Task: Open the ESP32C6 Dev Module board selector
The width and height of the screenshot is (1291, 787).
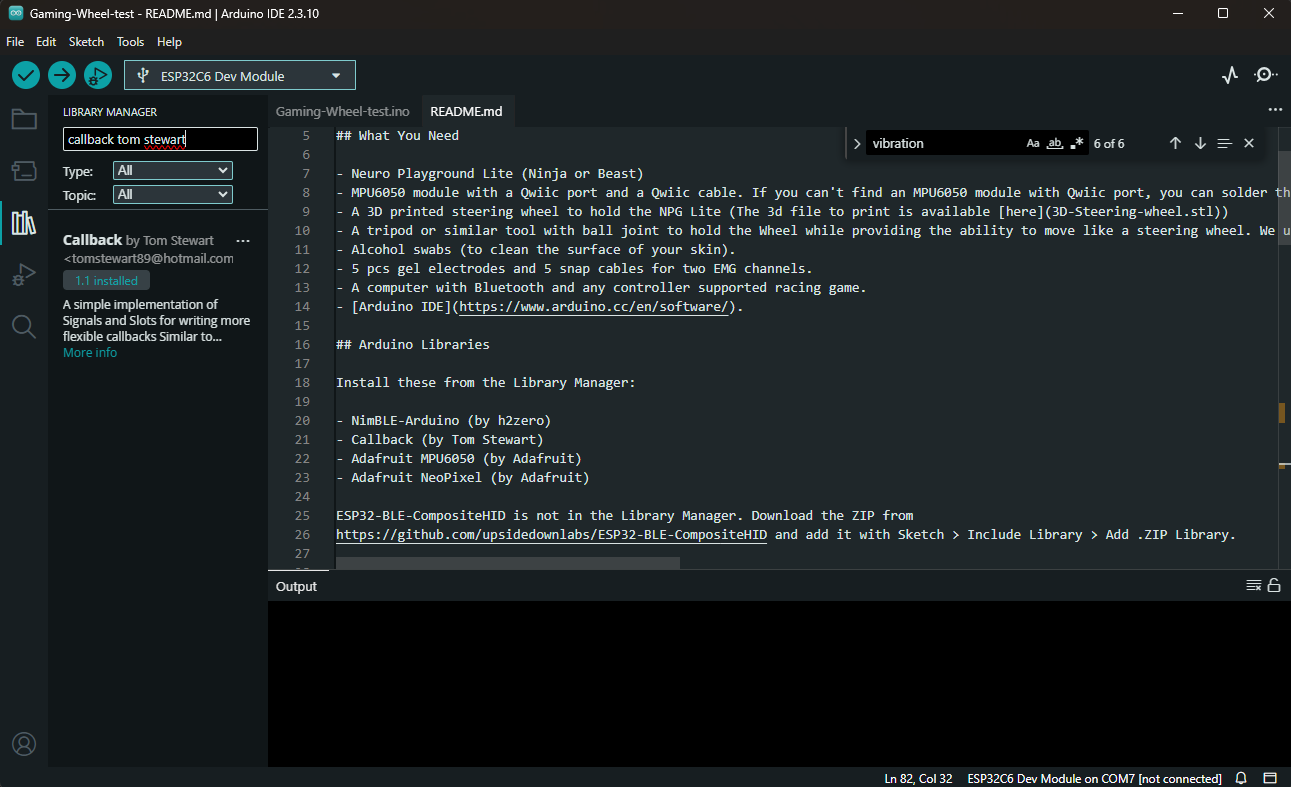Action: [x=240, y=76]
